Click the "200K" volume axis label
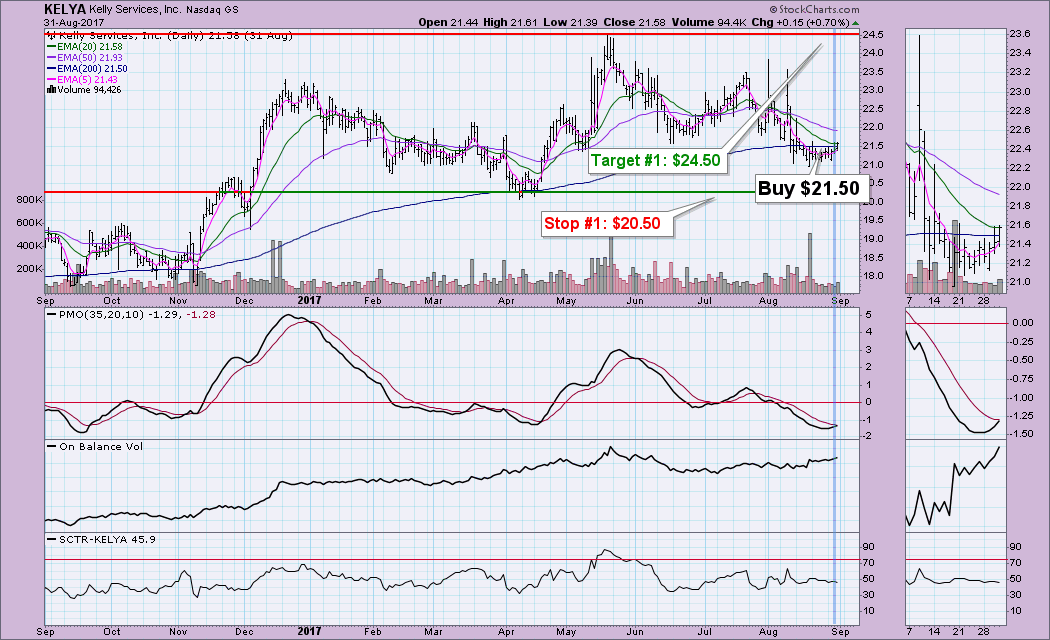 click(x=30, y=268)
